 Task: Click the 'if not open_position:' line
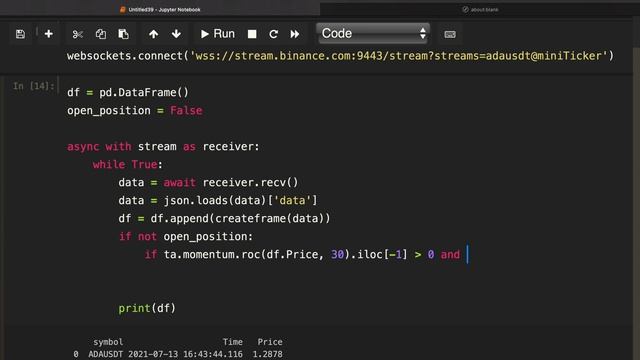[186, 236]
